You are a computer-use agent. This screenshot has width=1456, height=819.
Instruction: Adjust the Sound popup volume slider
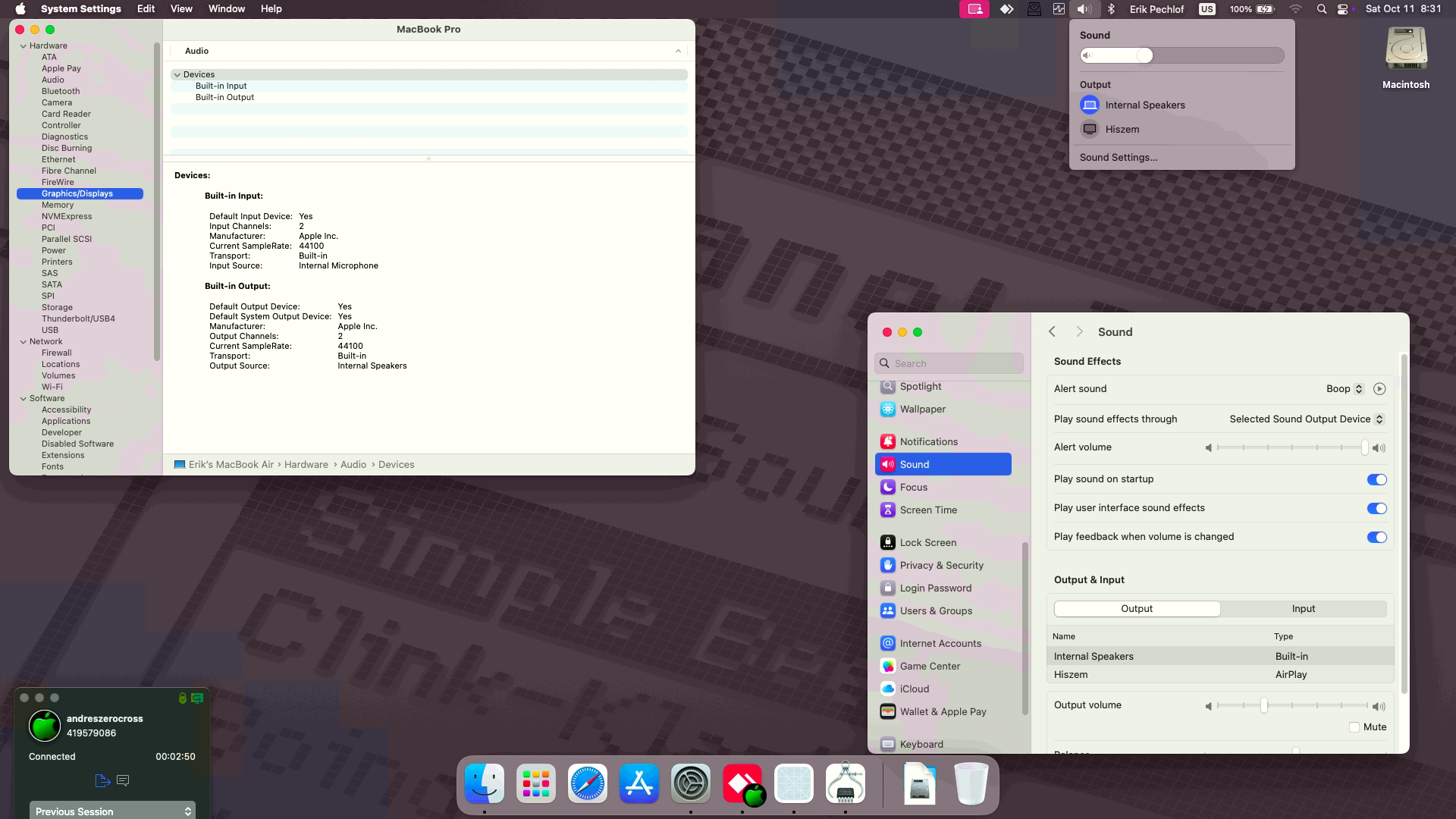click(1181, 55)
